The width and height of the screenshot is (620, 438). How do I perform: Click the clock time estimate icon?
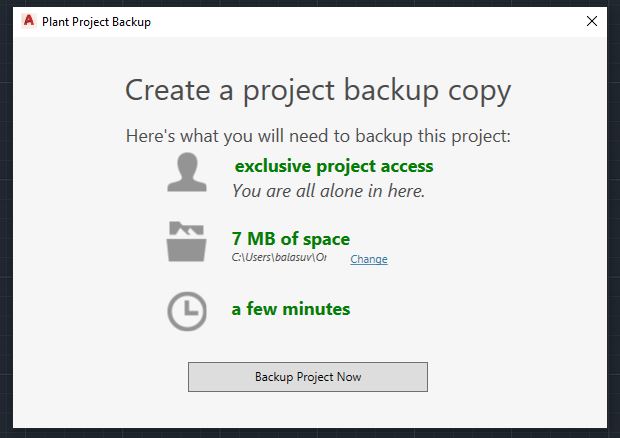(187, 311)
